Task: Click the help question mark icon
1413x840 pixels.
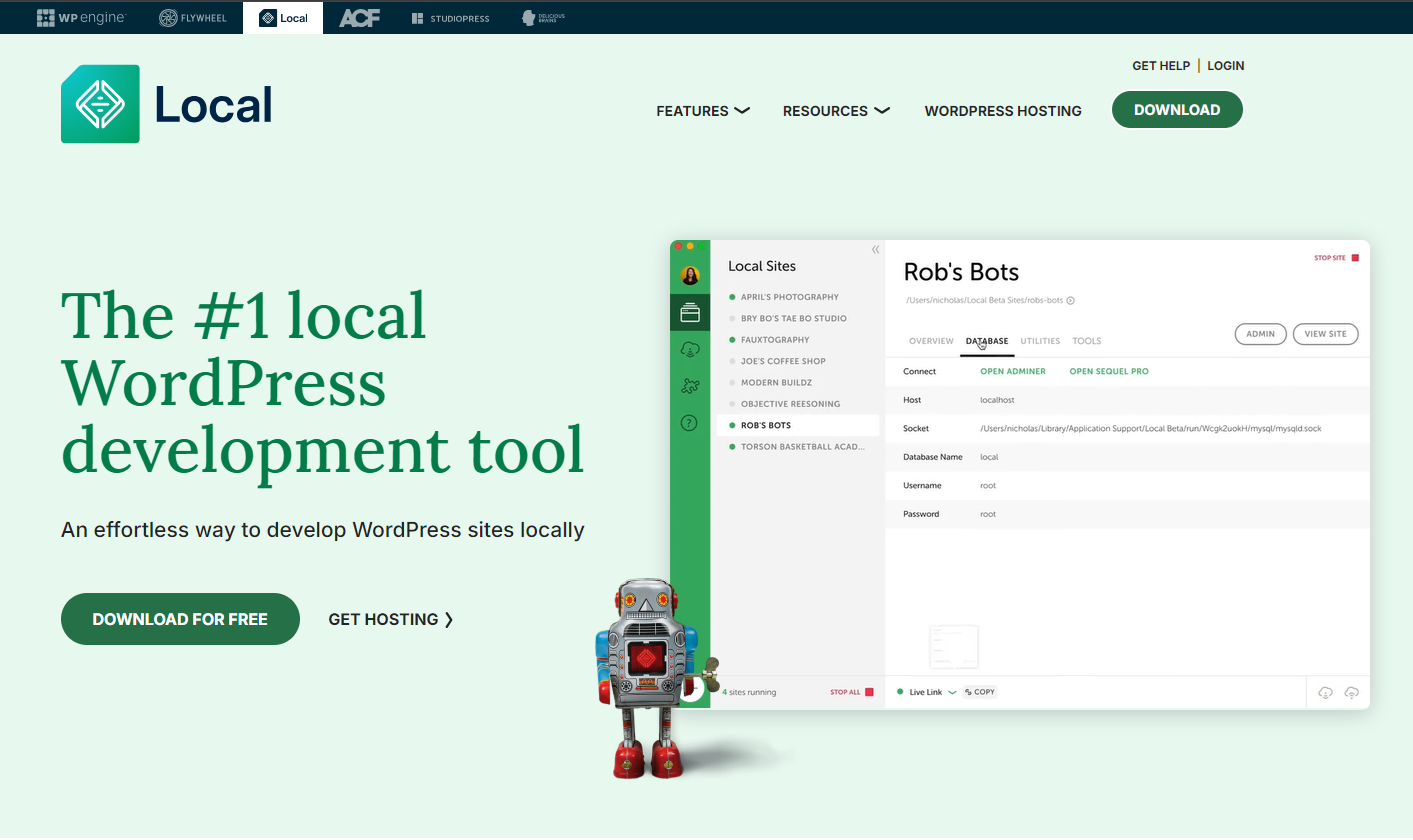Action: point(690,423)
